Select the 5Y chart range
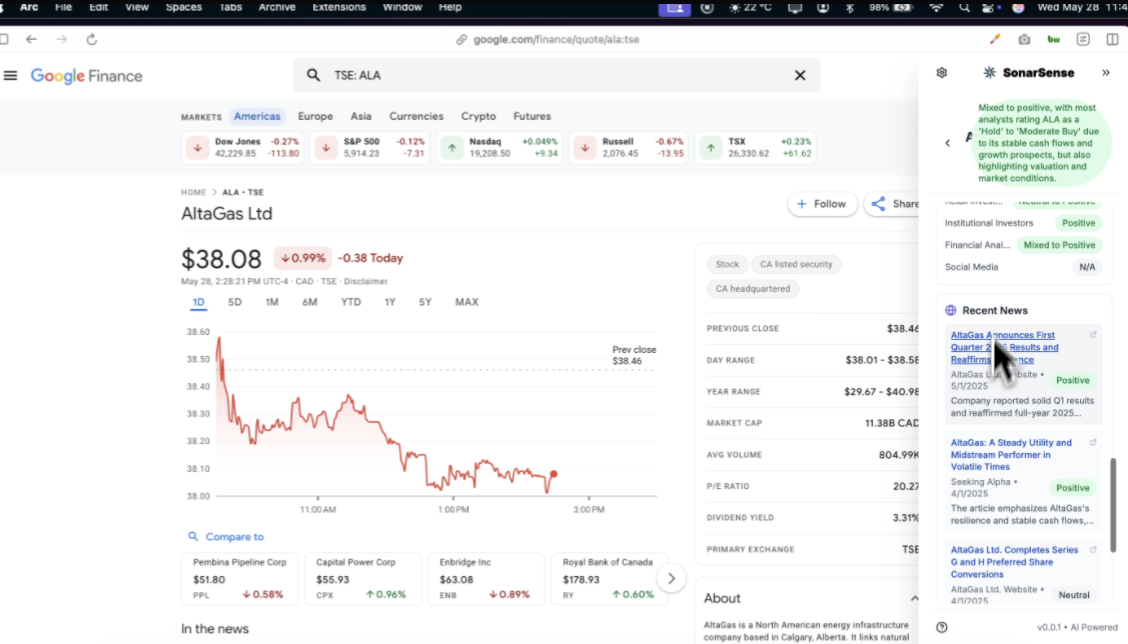1128x644 pixels. (425, 302)
